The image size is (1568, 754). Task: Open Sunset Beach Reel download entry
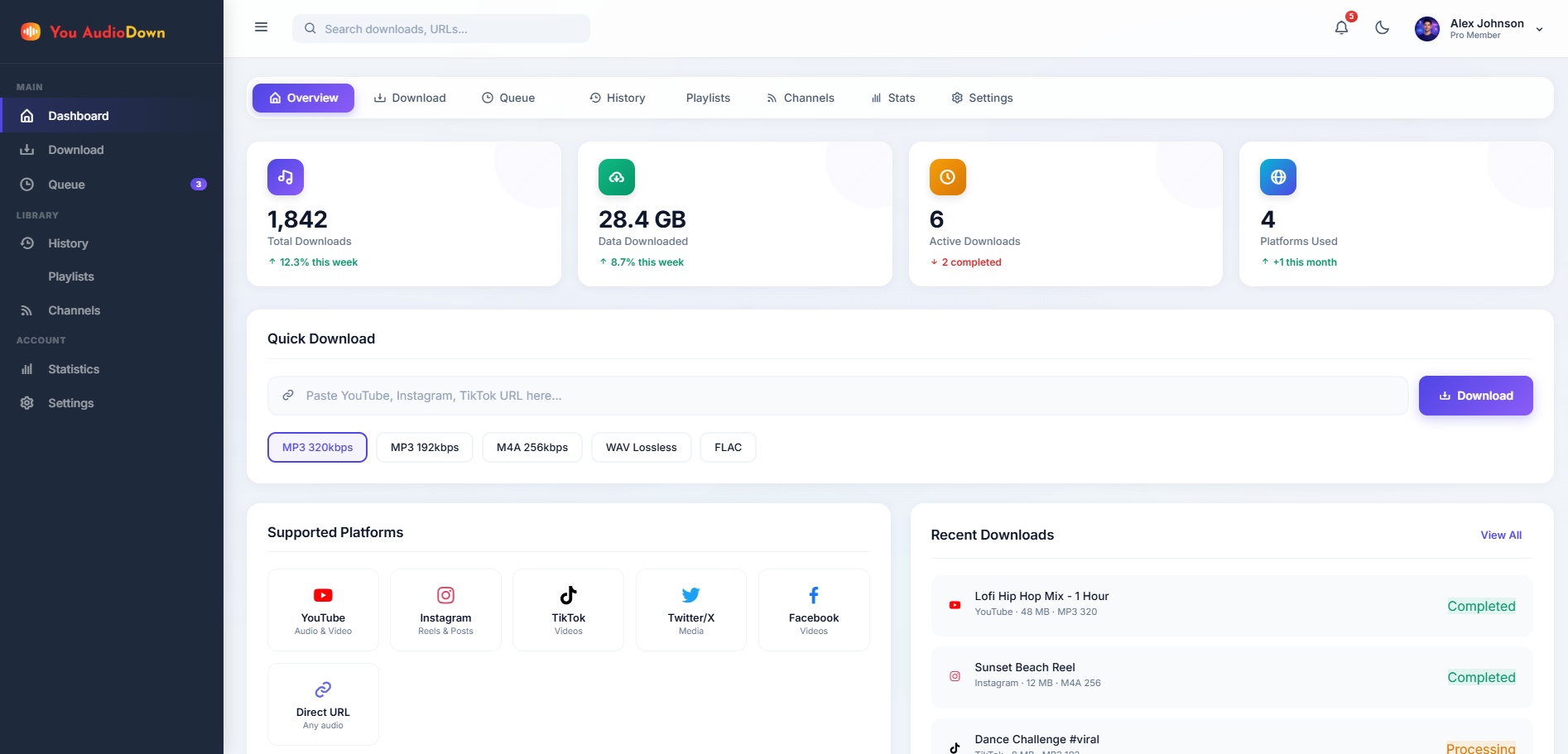click(x=1232, y=677)
